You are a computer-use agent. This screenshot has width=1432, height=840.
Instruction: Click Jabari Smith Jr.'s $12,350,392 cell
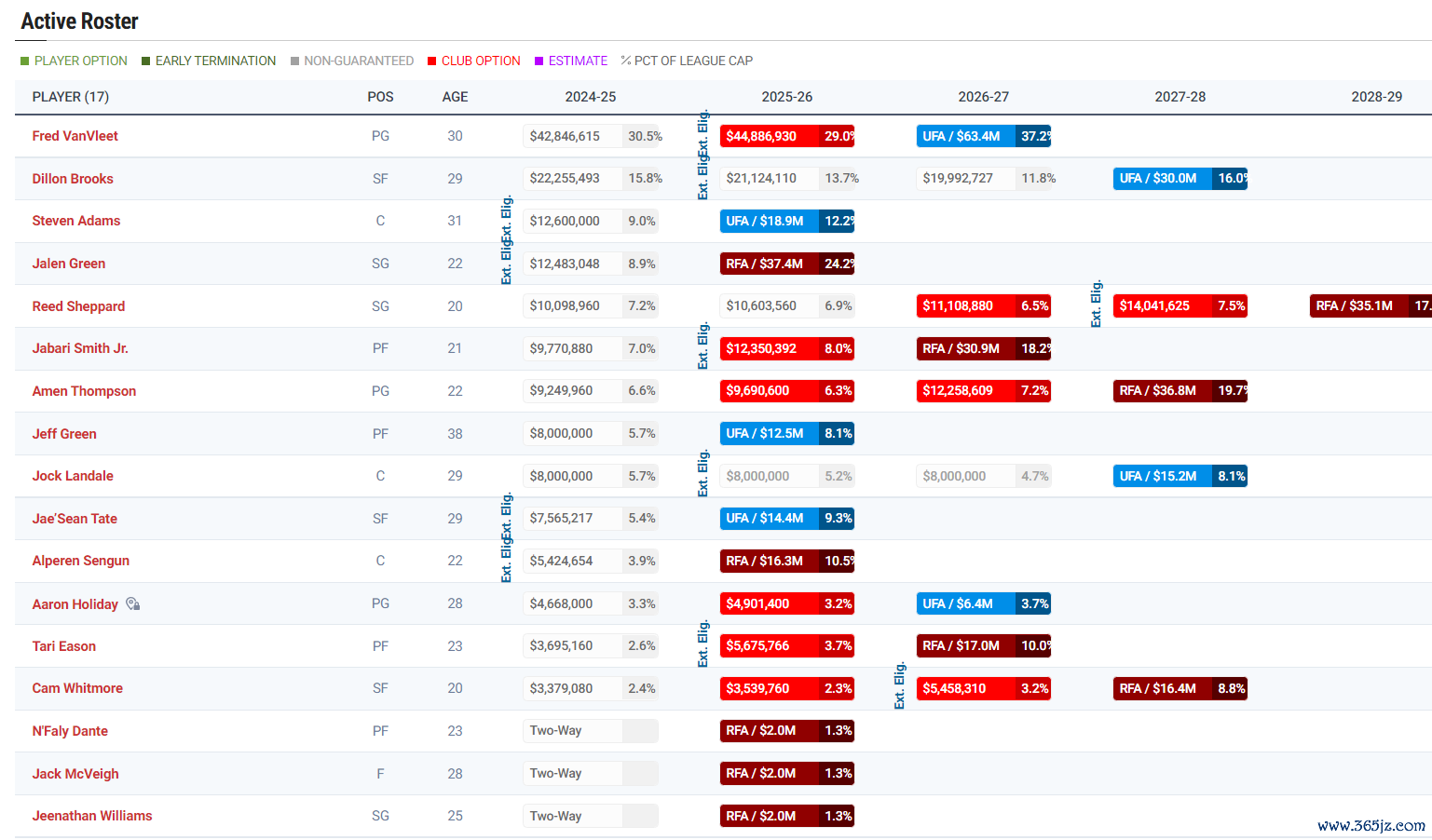787,348
